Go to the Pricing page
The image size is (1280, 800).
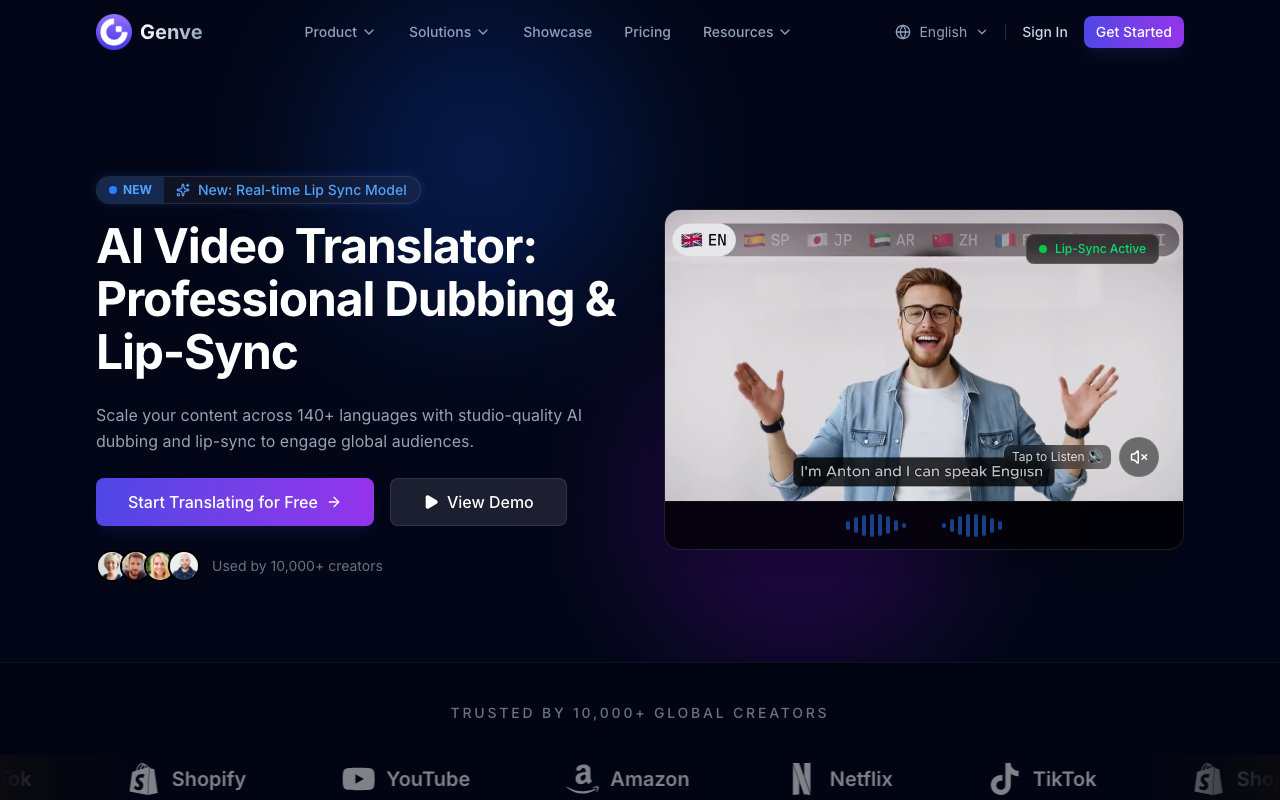(647, 32)
